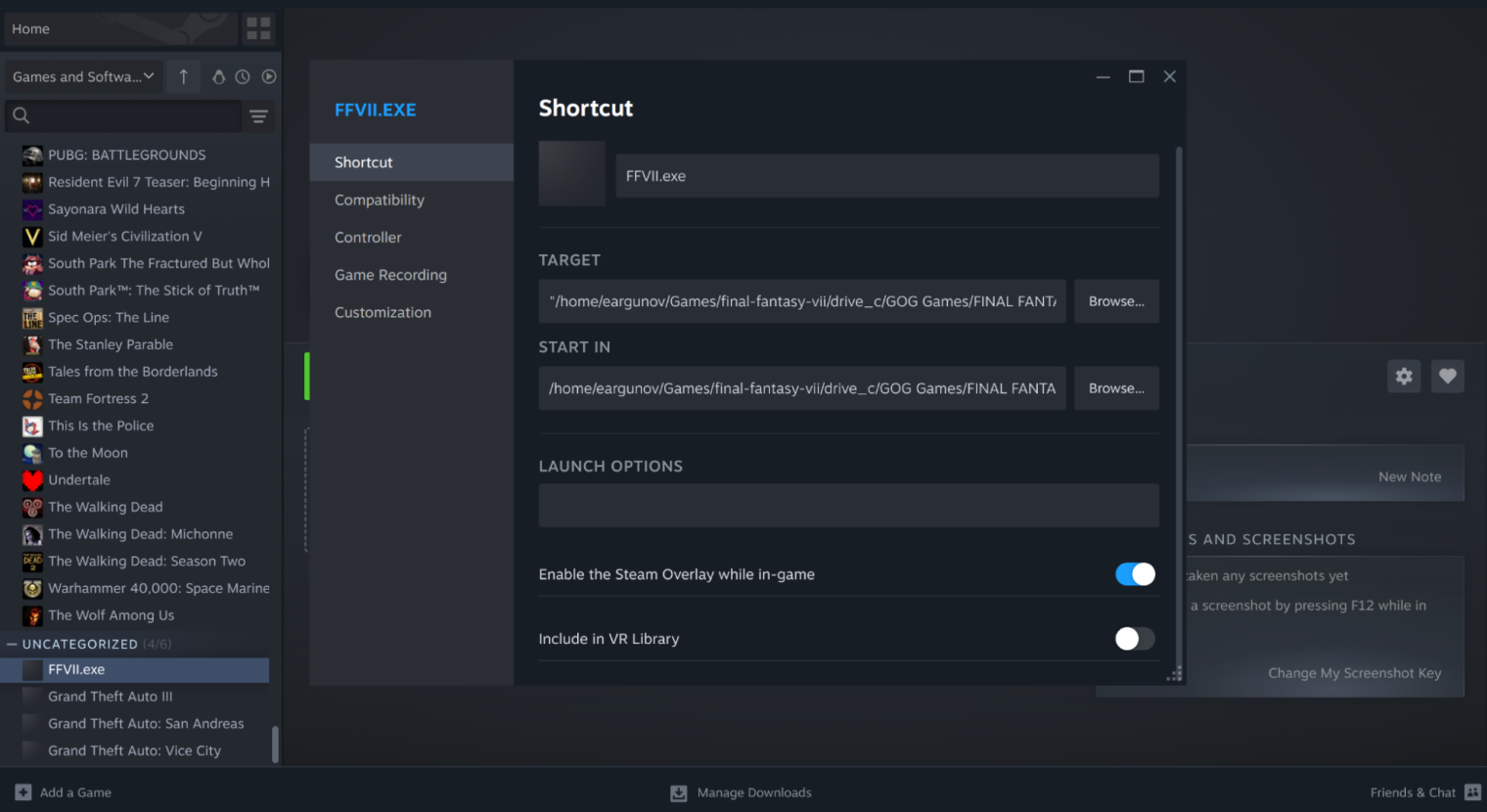The height and width of the screenshot is (812, 1487).
Task: Disable the Steam Overlay toggle
Action: pos(1135,574)
